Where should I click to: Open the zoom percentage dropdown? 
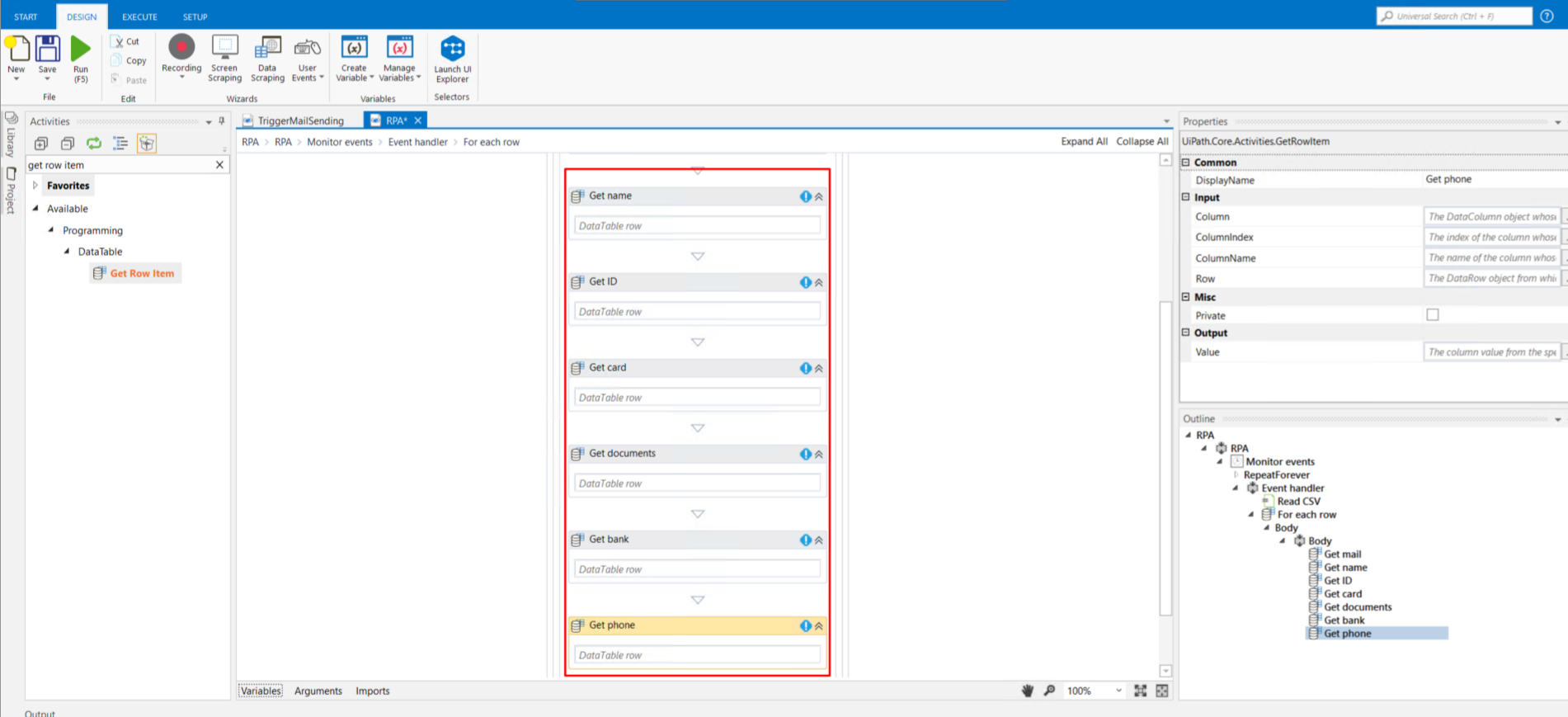tap(1118, 691)
